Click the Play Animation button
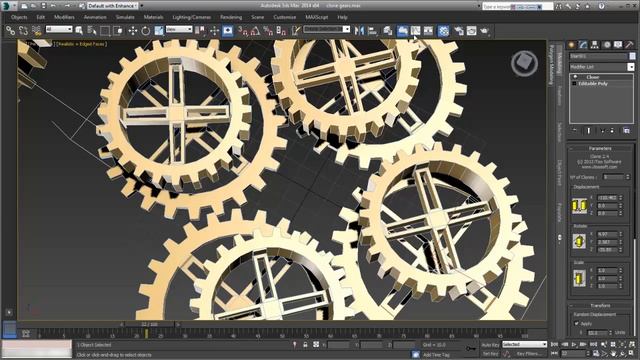Screen dimensions: 640x360 [x=575, y=345]
